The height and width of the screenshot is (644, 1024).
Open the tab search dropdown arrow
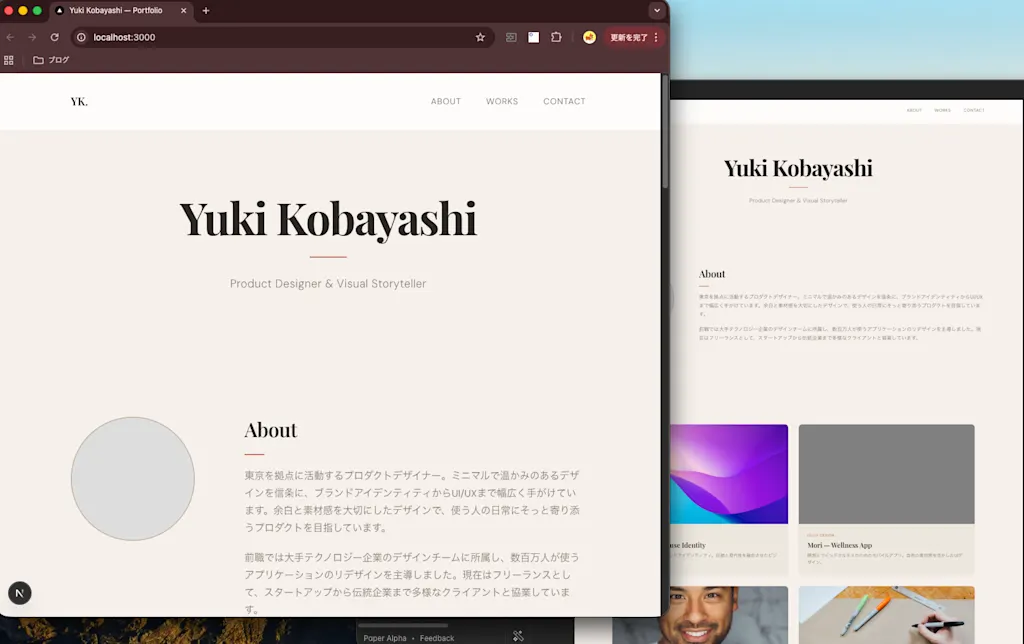[656, 10]
